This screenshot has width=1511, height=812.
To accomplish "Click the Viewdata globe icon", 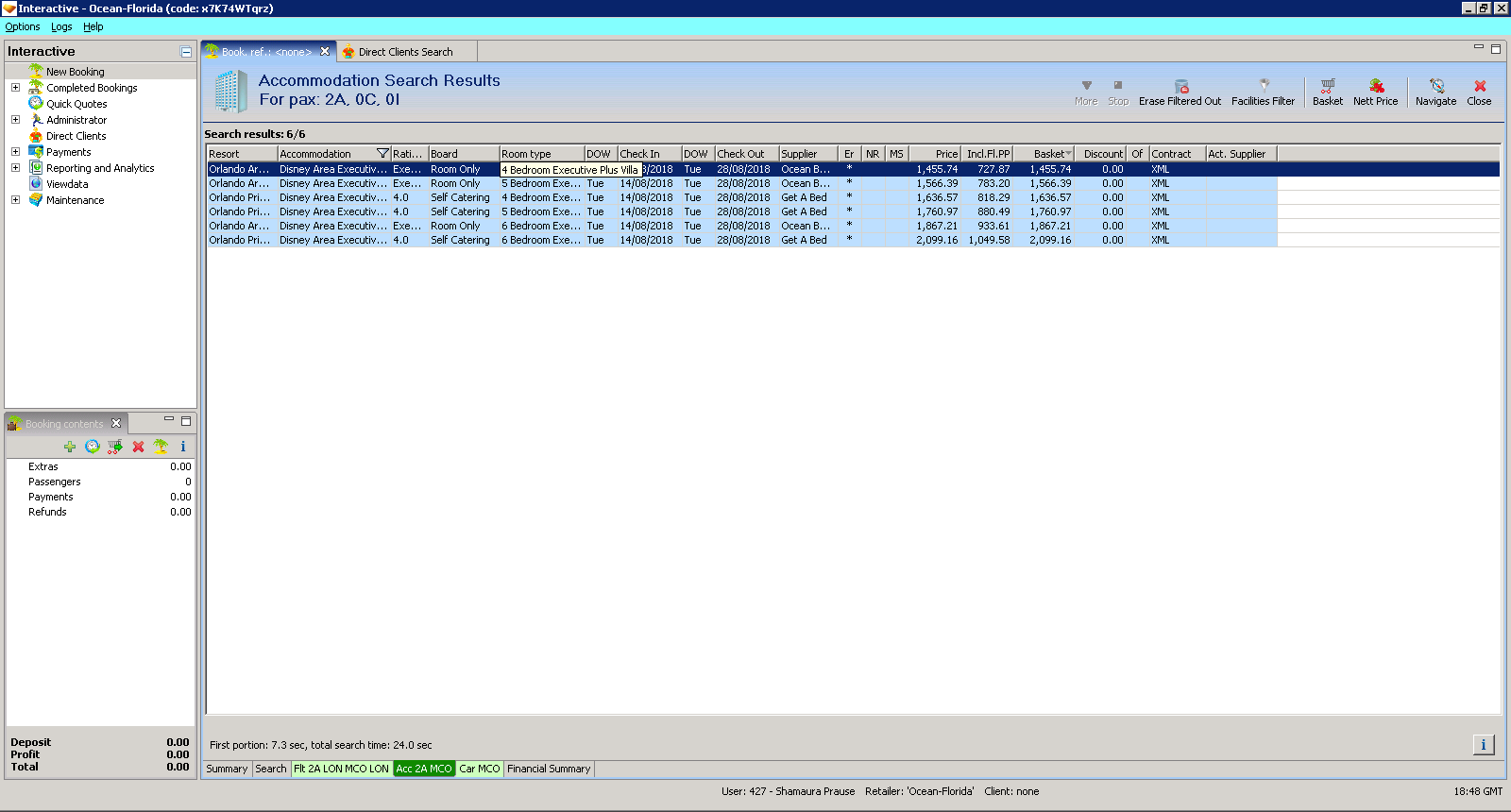I will (36, 183).
